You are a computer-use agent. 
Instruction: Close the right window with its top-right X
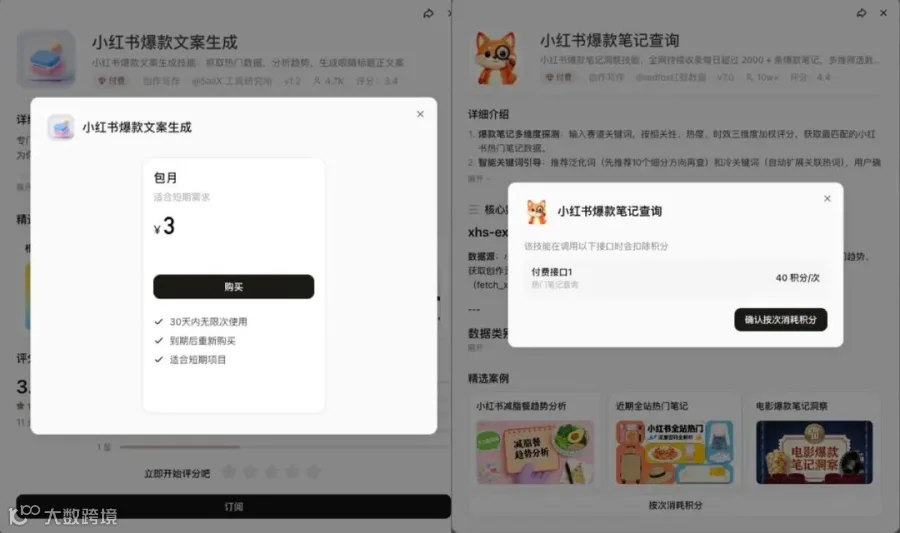[x=883, y=13]
